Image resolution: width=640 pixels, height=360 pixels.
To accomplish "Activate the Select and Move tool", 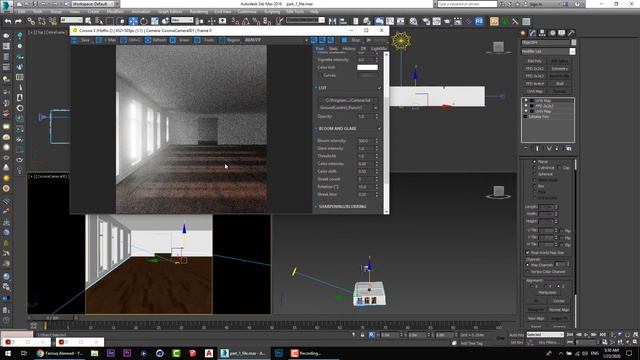I will [x=133, y=21].
